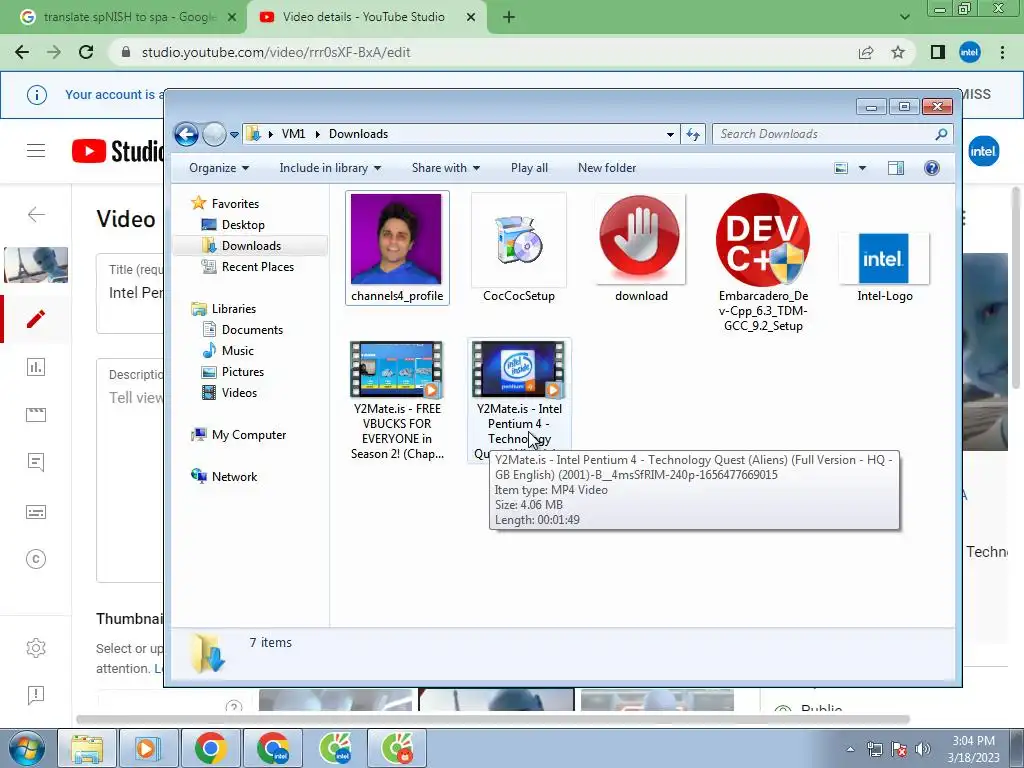Open video Analytics icon in sidebar
Image resolution: width=1024 pixels, height=768 pixels.
(36, 367)
